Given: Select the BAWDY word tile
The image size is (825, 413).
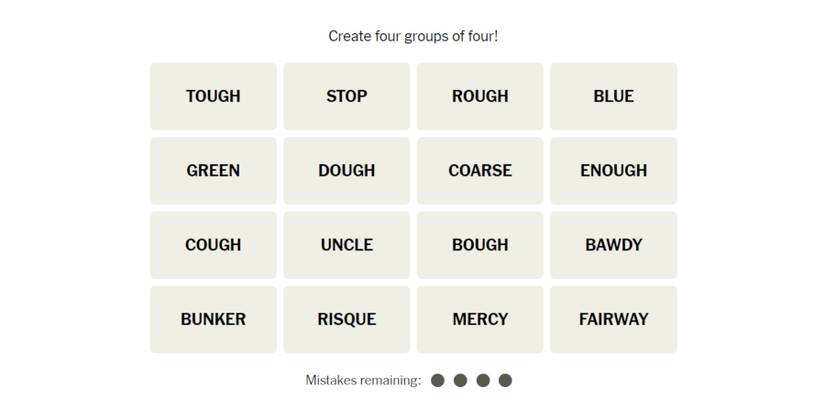Looking at the screenshot, I should coord(613,245).
